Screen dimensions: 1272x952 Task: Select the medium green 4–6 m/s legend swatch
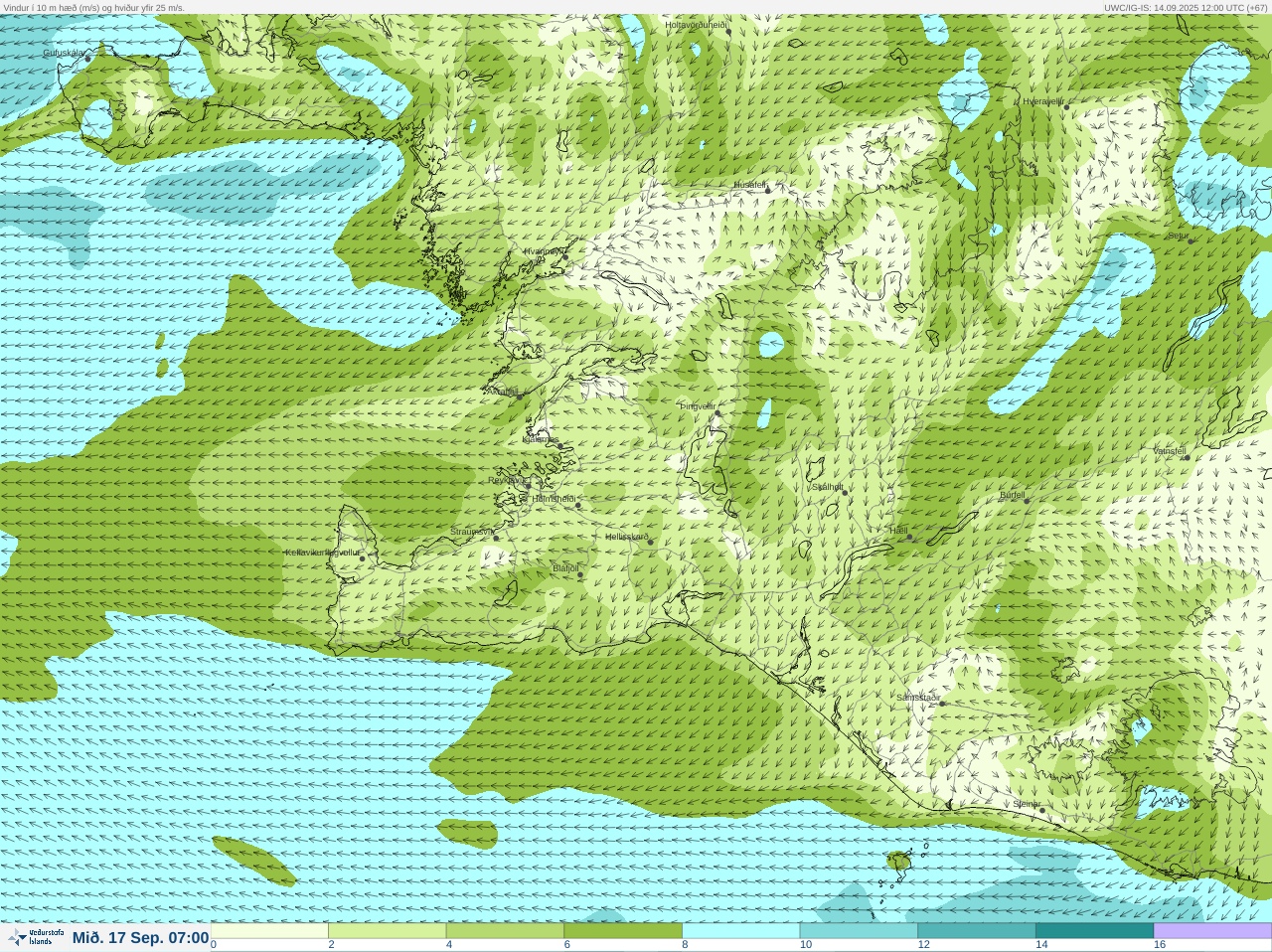point(505,931)
